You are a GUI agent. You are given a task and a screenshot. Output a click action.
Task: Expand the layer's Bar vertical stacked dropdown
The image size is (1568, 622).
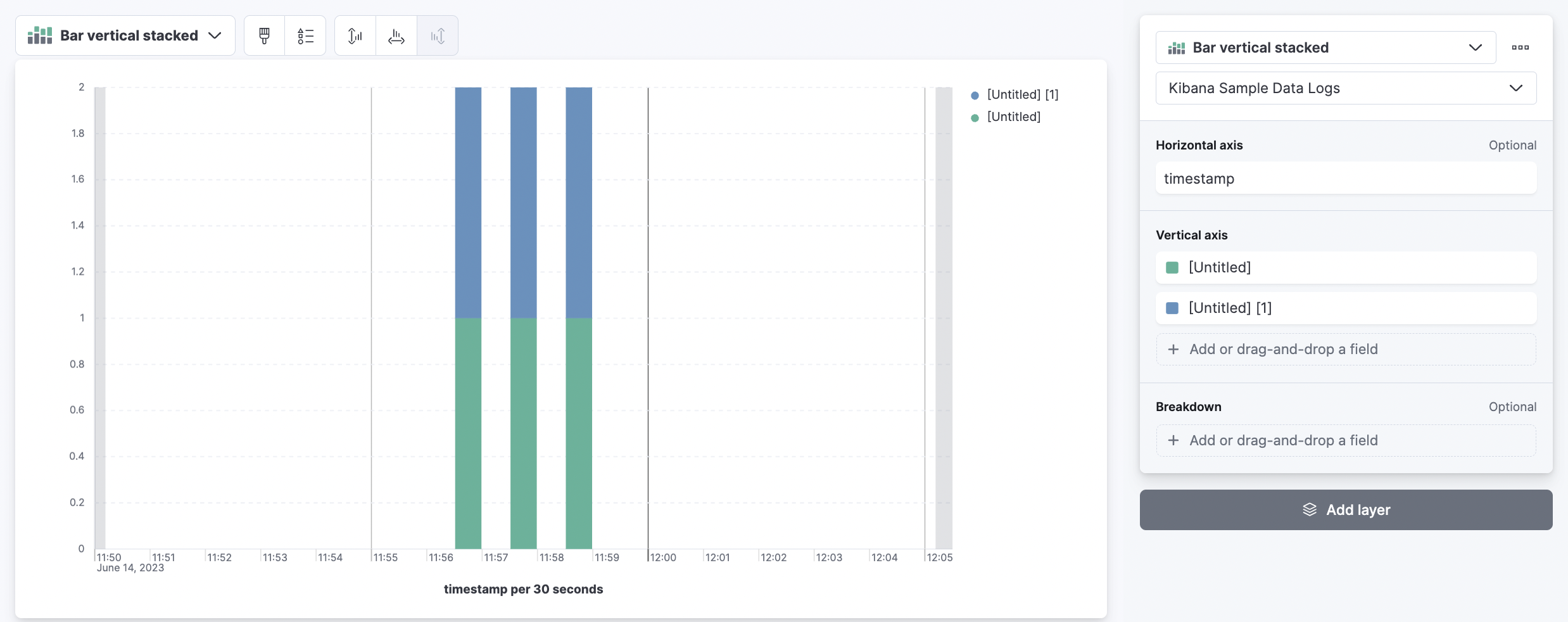[x=1325, y=48]
